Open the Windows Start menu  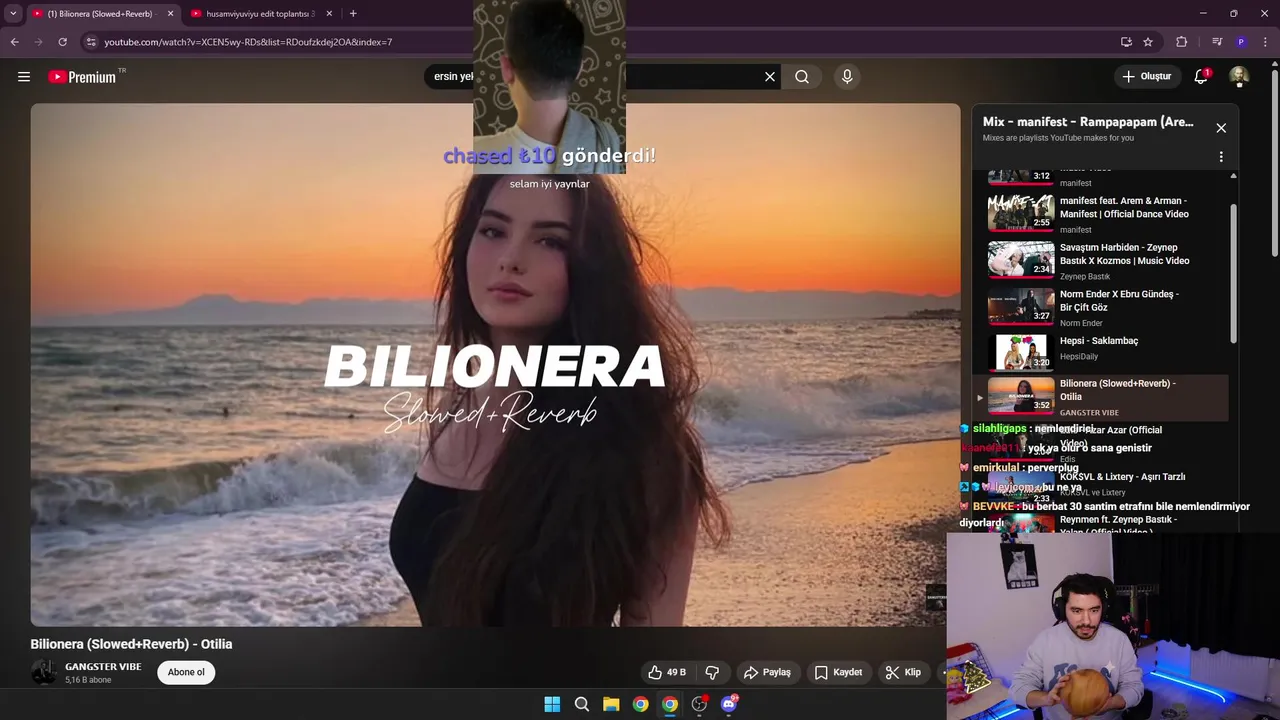(552, 704)
